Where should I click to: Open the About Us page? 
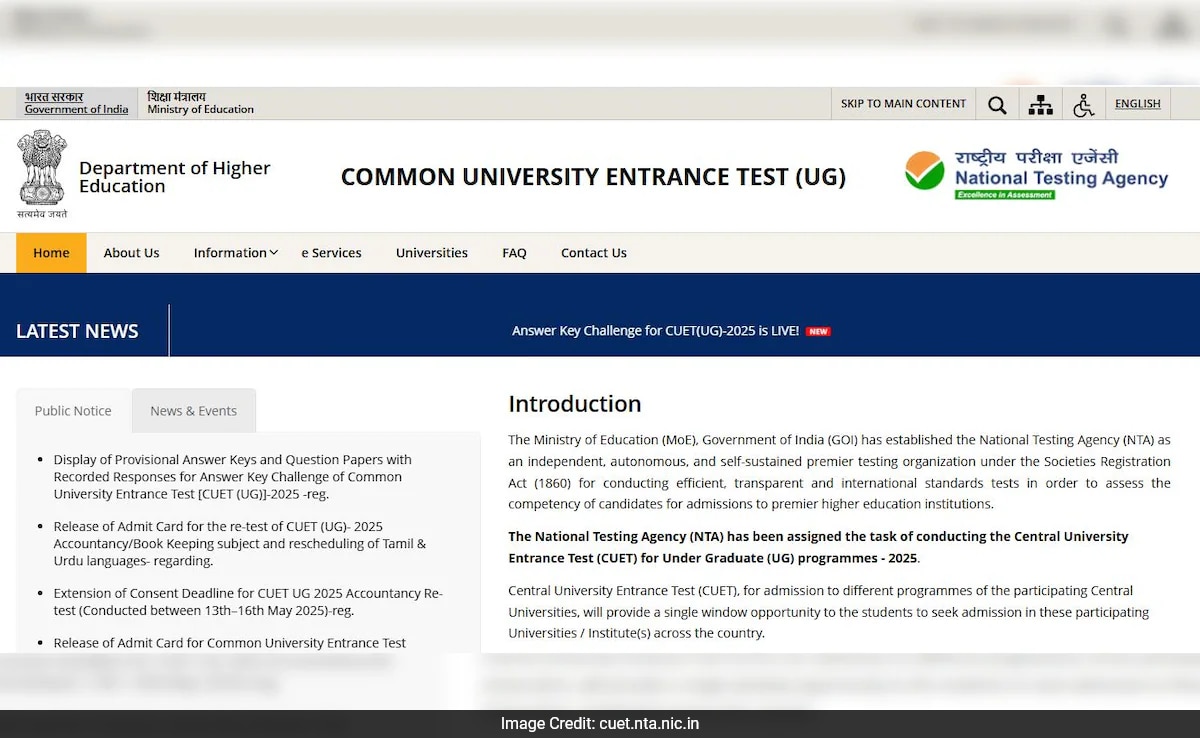click(x=131, y=253)
